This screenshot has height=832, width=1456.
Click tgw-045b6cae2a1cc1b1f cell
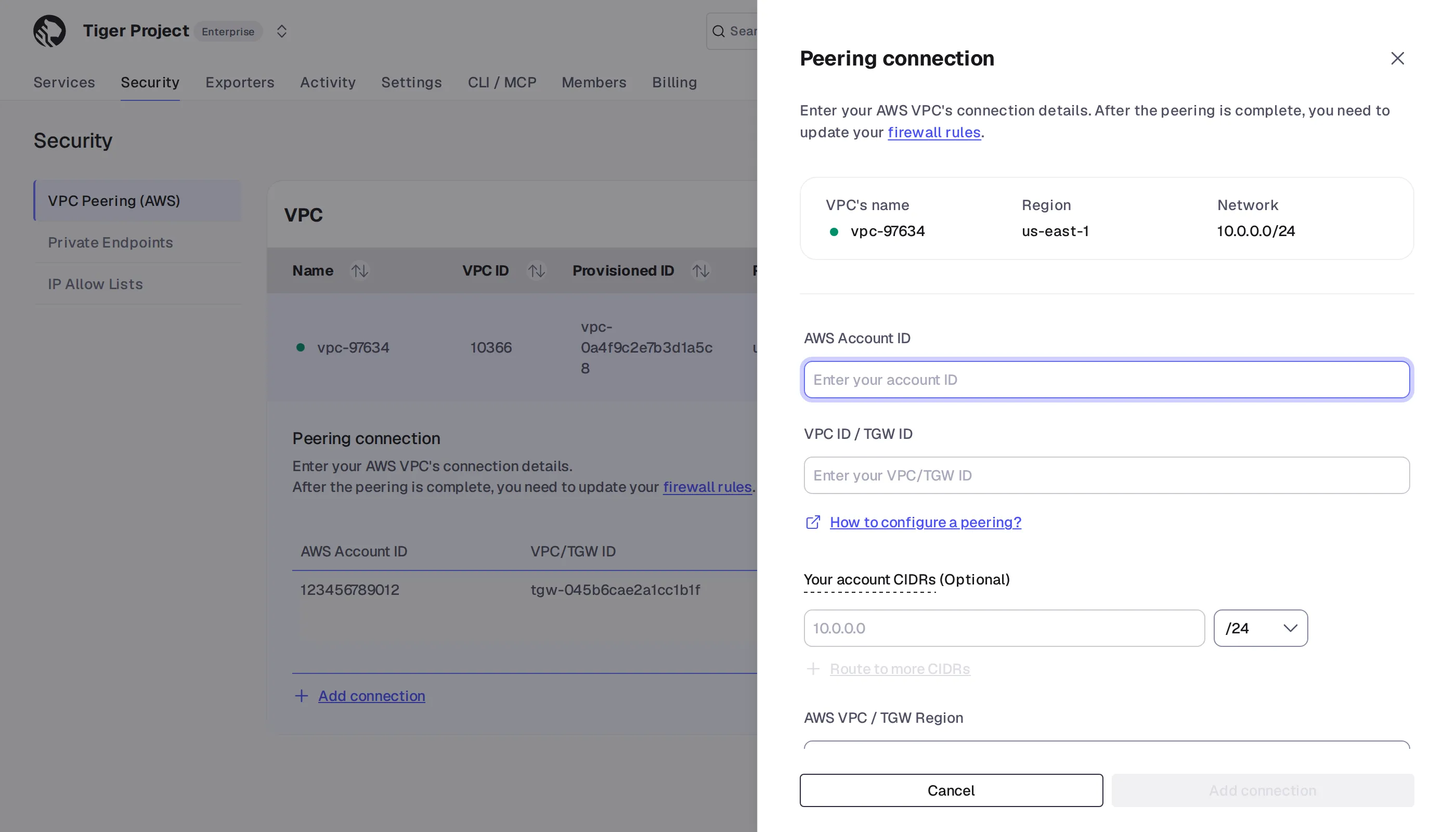click(x=615, y=590)
